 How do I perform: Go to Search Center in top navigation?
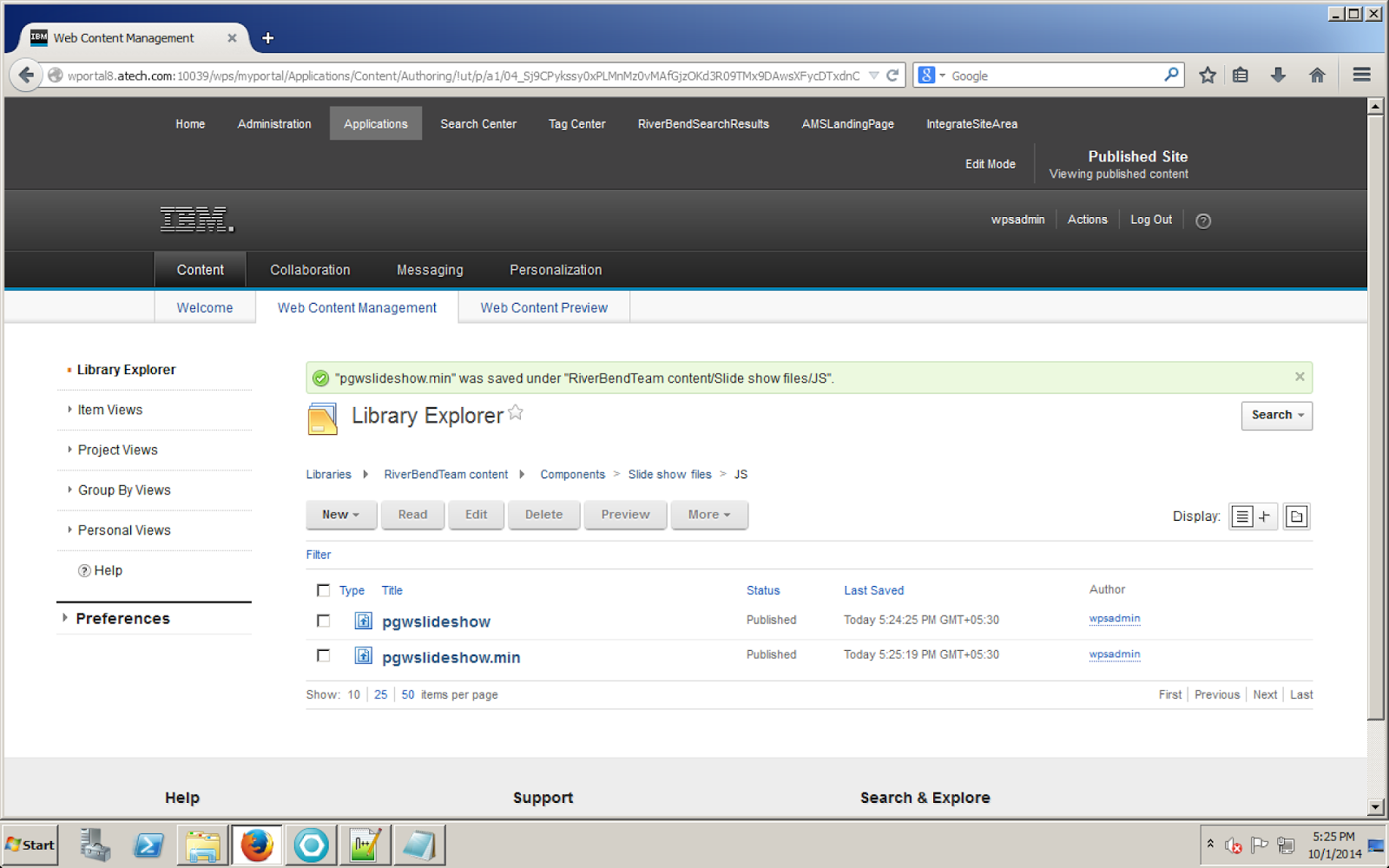(x=478, y=124)
